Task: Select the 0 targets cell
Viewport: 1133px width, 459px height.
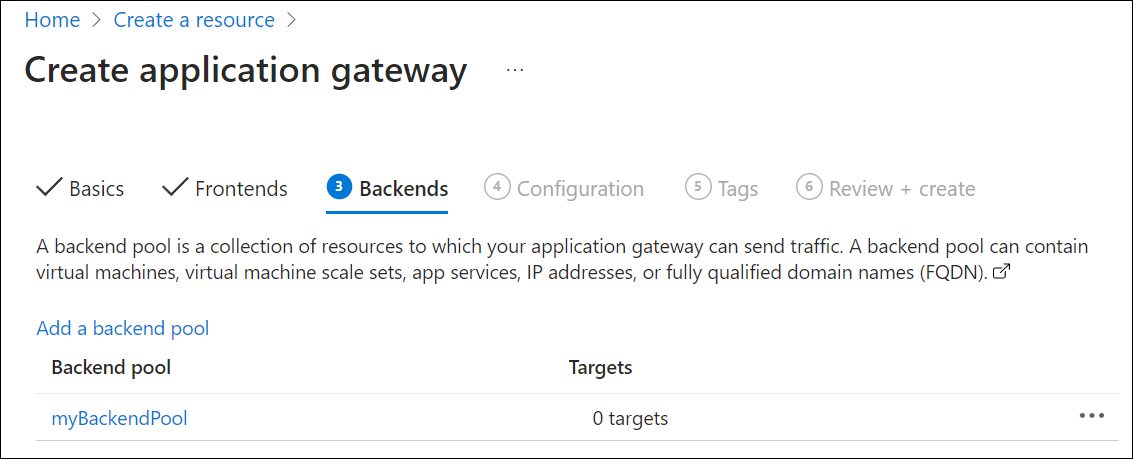Action: point(630,418)
